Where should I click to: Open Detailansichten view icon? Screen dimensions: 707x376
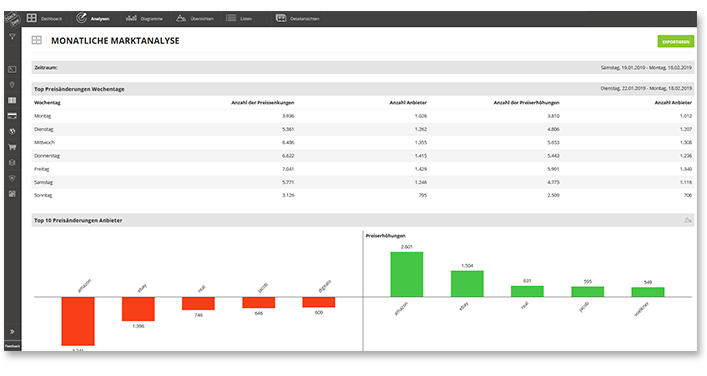pos(281,18)
